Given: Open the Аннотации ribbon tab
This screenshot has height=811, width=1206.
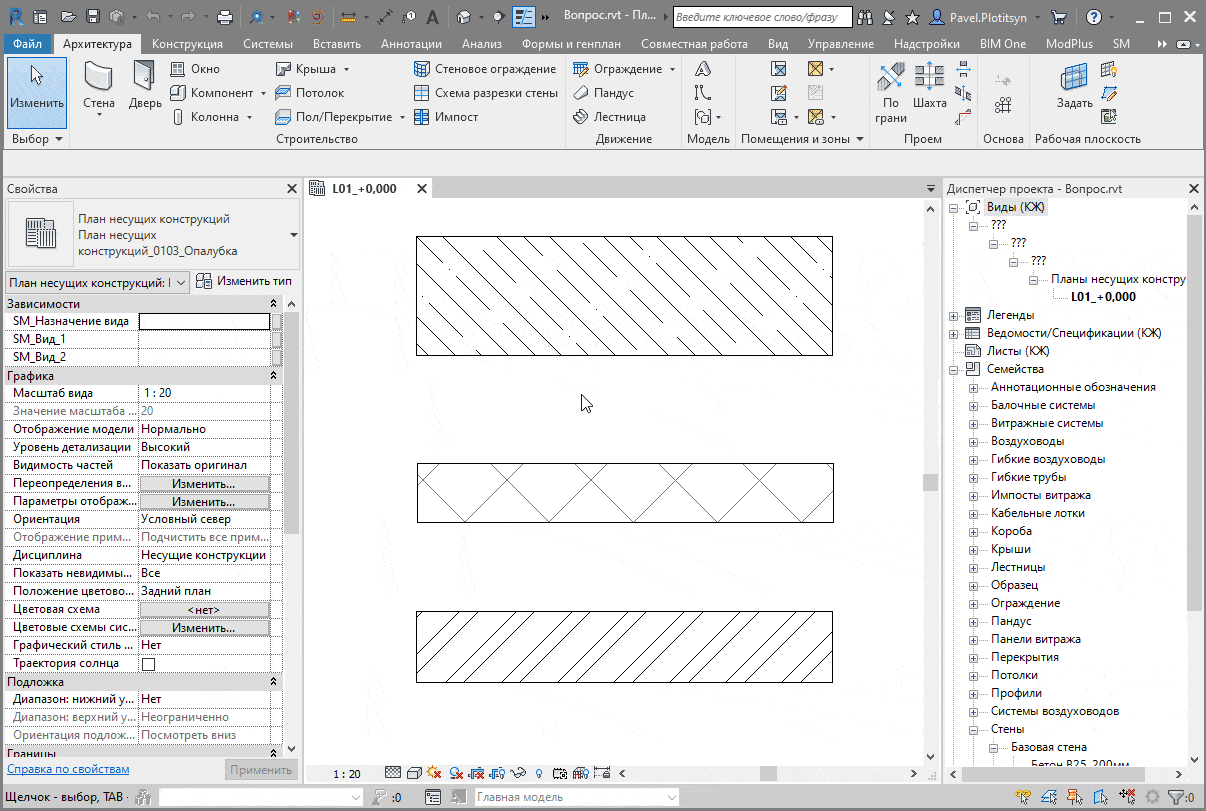Looking at the screenshot, I should pyautogui.click(x=411, y=44).
